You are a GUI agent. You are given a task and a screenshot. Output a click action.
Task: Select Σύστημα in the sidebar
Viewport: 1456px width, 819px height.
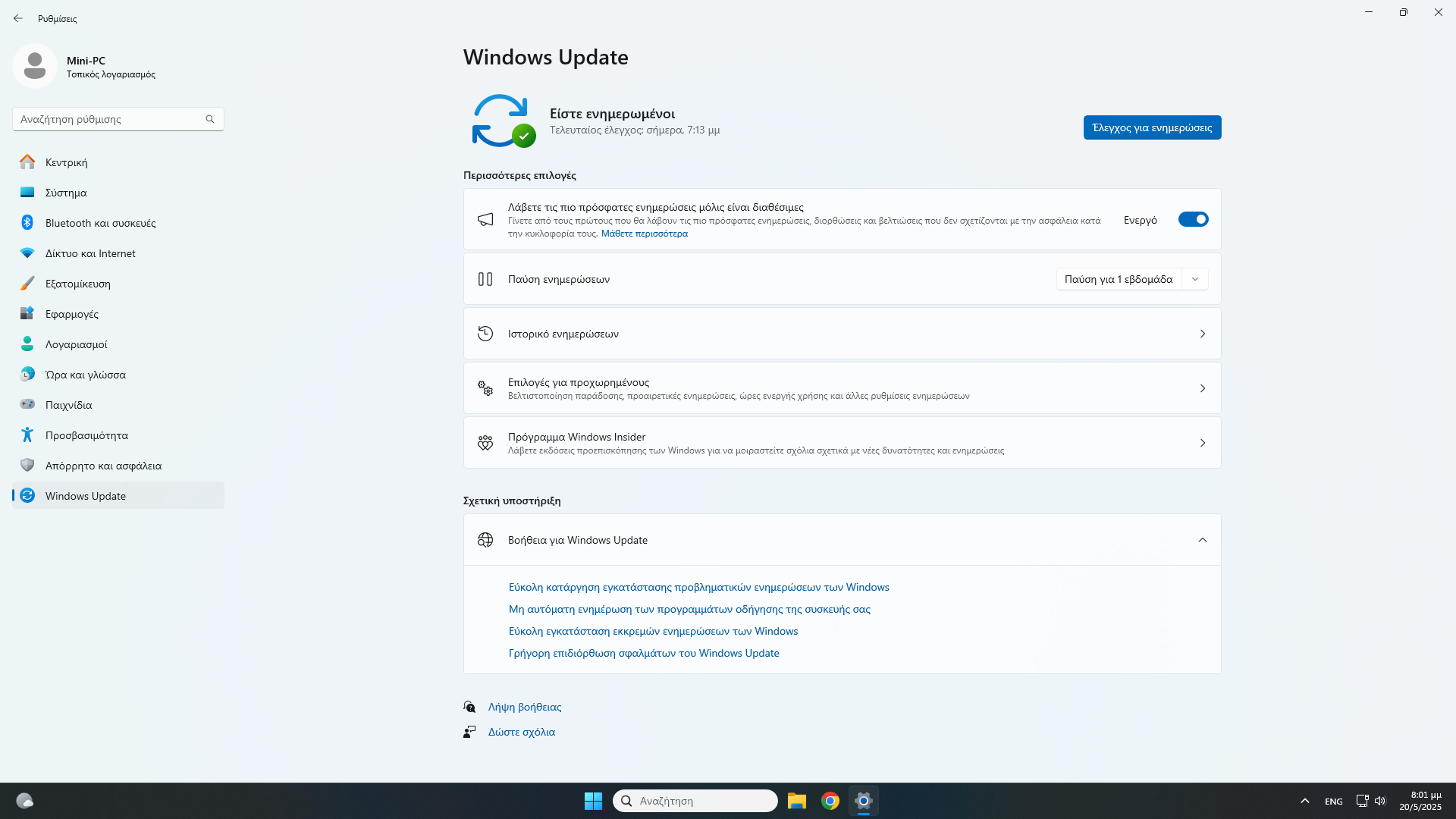(118, 192)
